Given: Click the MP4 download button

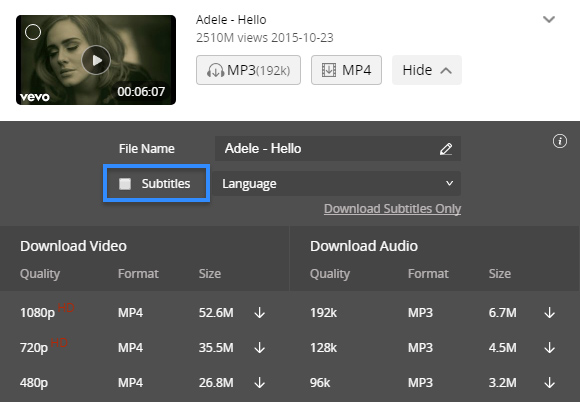Looking at the screenshot, I should pyautogui.click(x=346, y=70).
